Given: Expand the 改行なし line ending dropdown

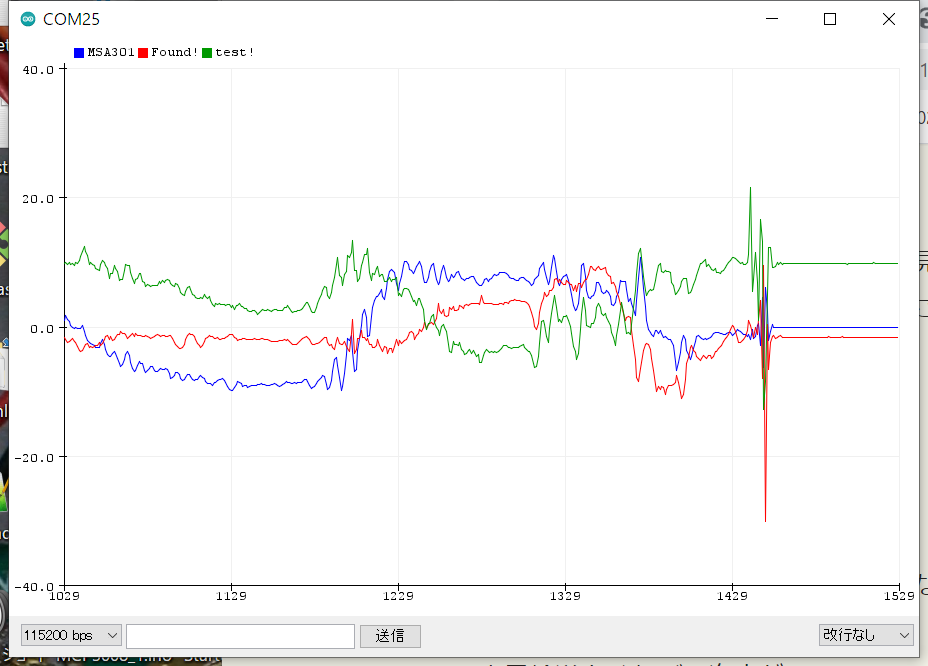Looking at the screenshot, I should (866, 635).
